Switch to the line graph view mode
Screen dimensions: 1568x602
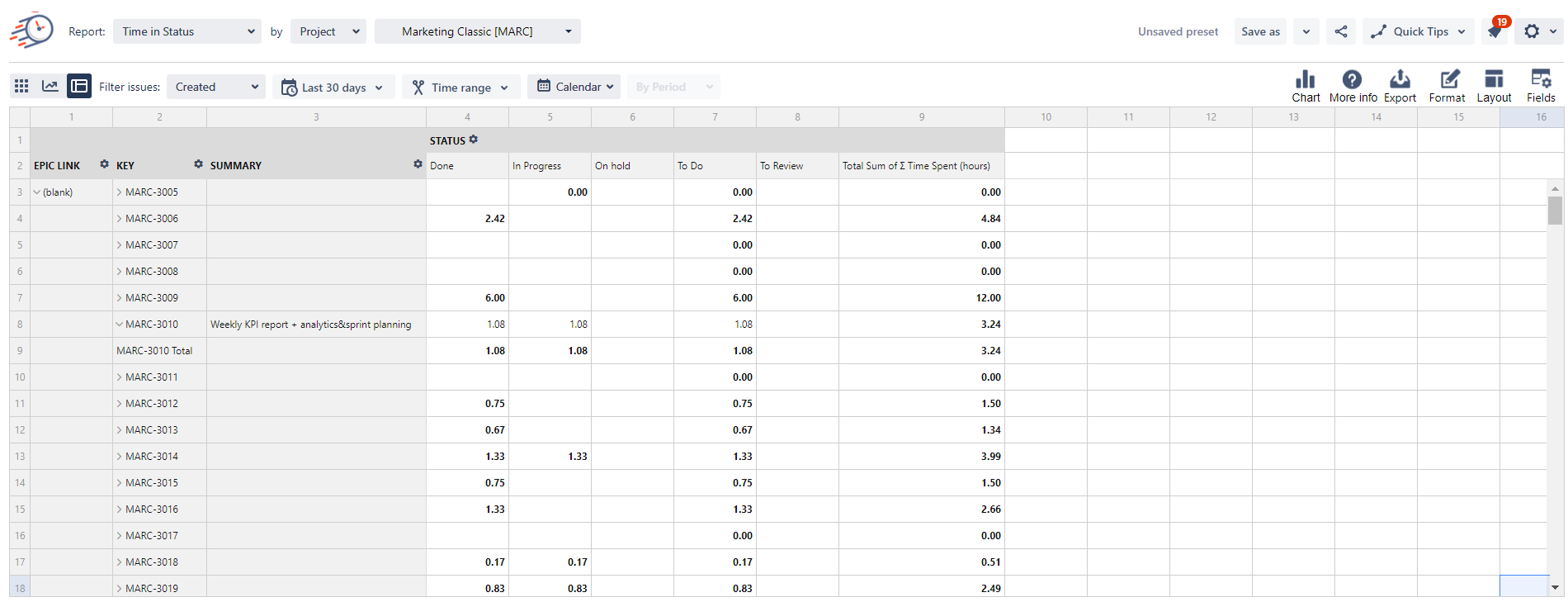(50, 86)
